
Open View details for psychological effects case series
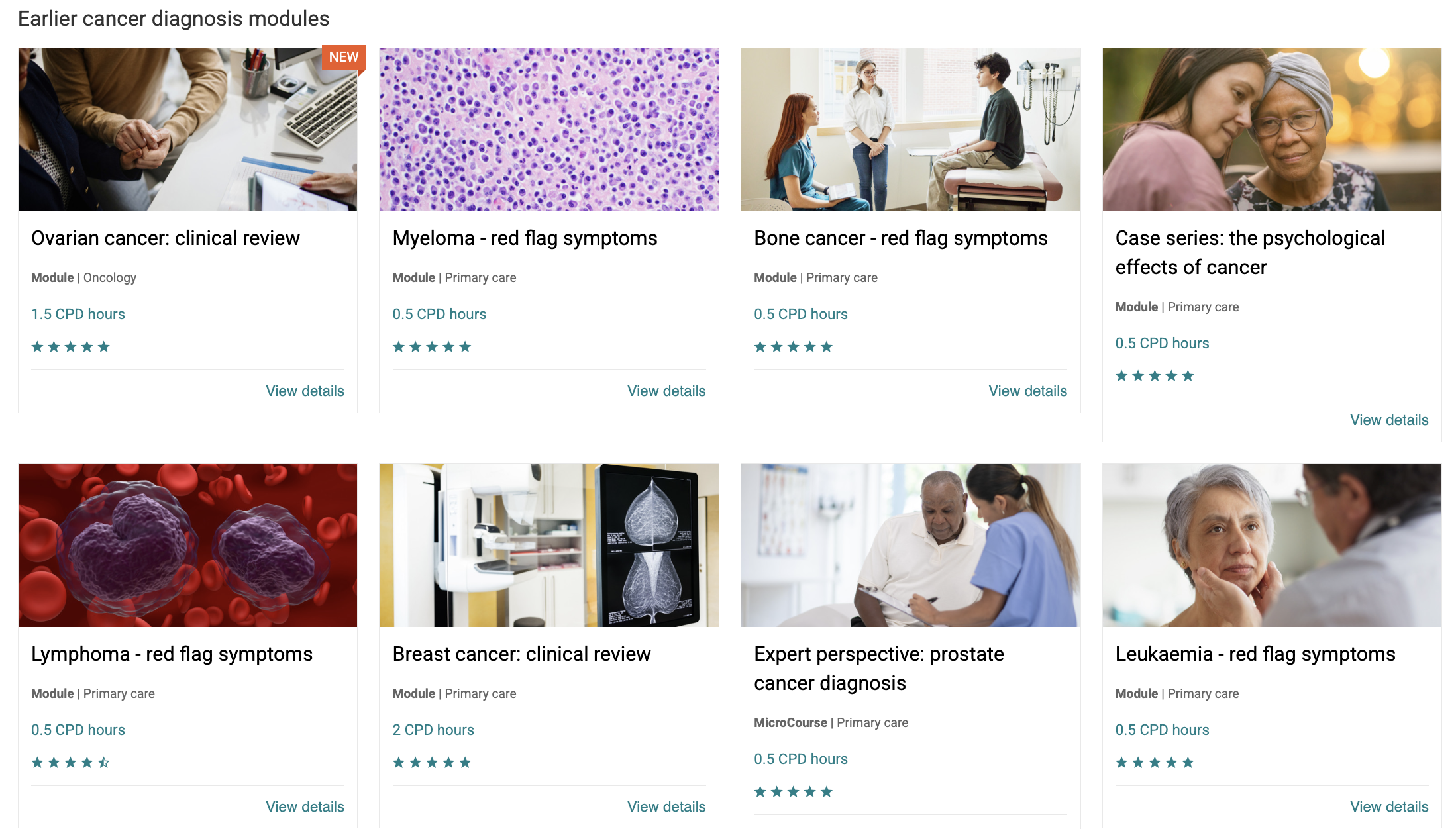click(1389, 420)
